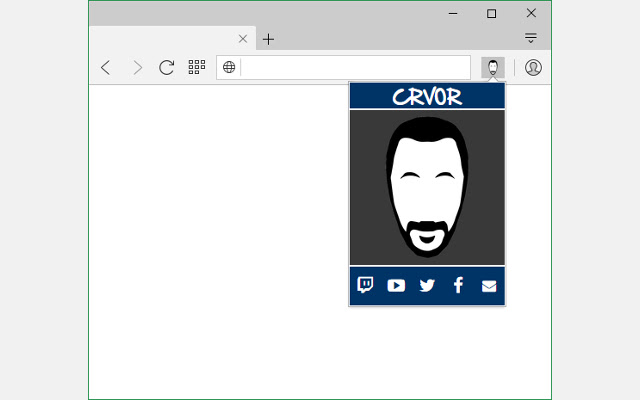Select the open browser tab
Image resolution: width=640 pixels, height=400 pixels.
pos(172,38)
